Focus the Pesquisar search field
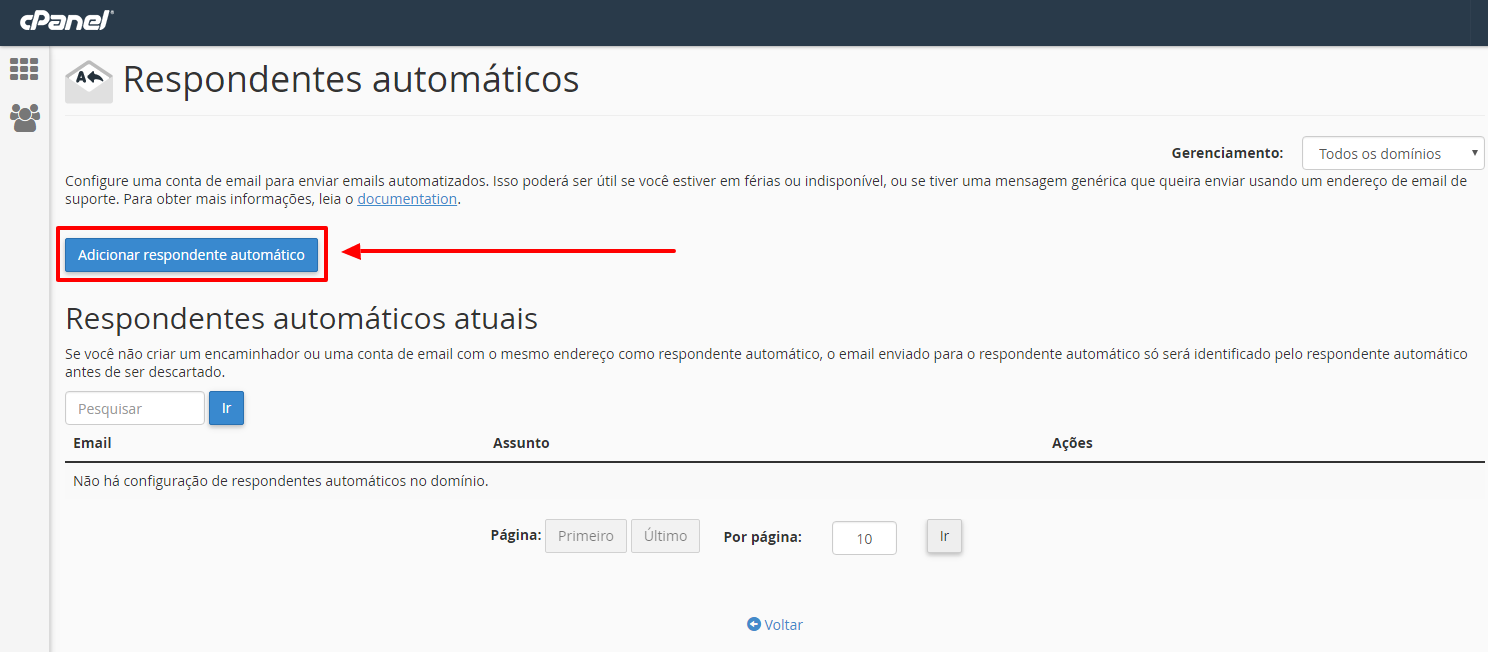Screen dimensions: 1488x652 click(x=135, y=408)
